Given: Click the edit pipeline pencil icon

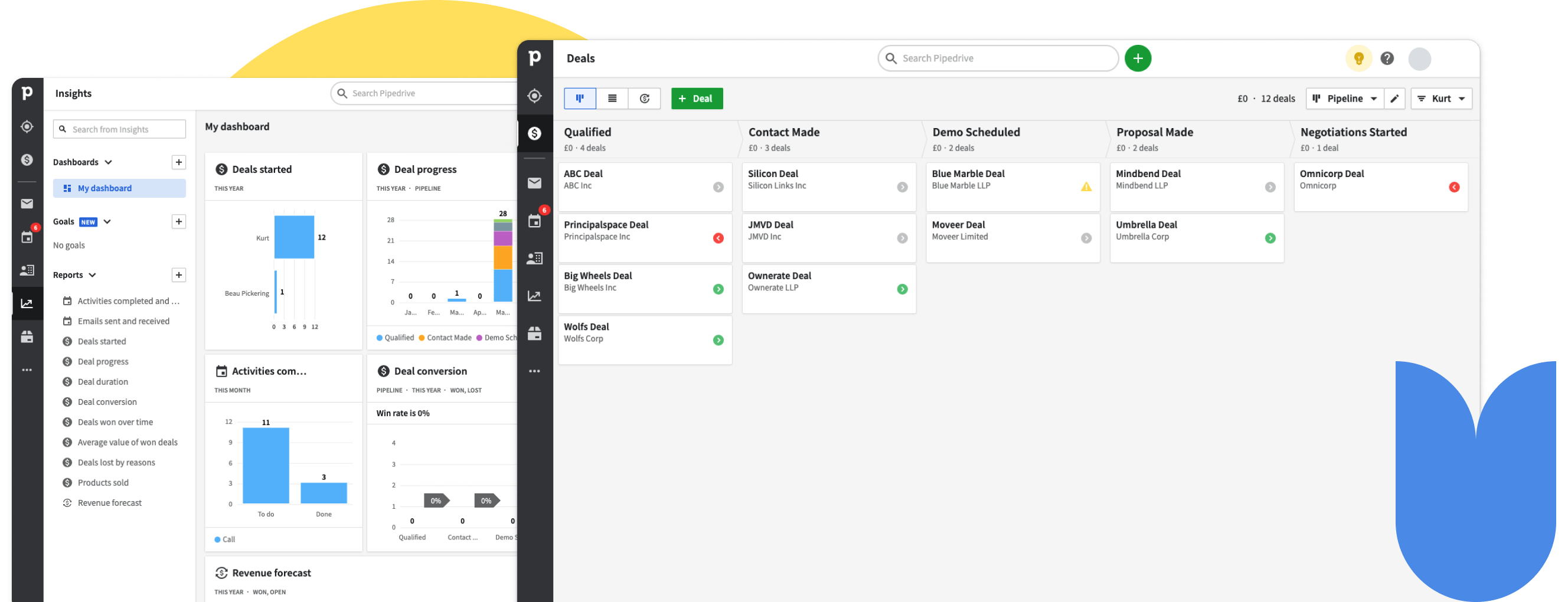Looking at the screenshot, I should pyautogui.click(x=1394, y=99).
